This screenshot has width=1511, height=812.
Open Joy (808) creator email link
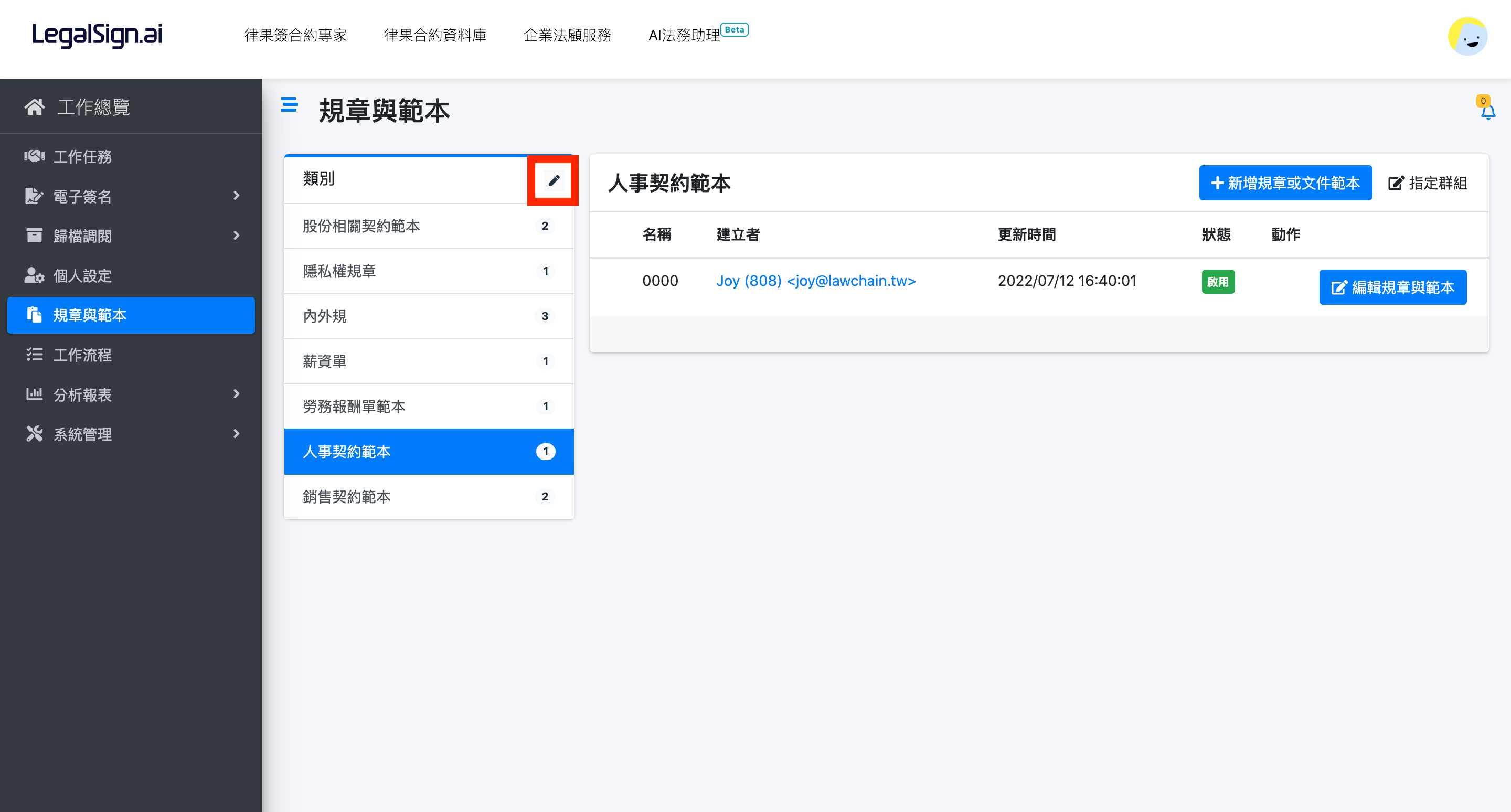coord(815,281)
